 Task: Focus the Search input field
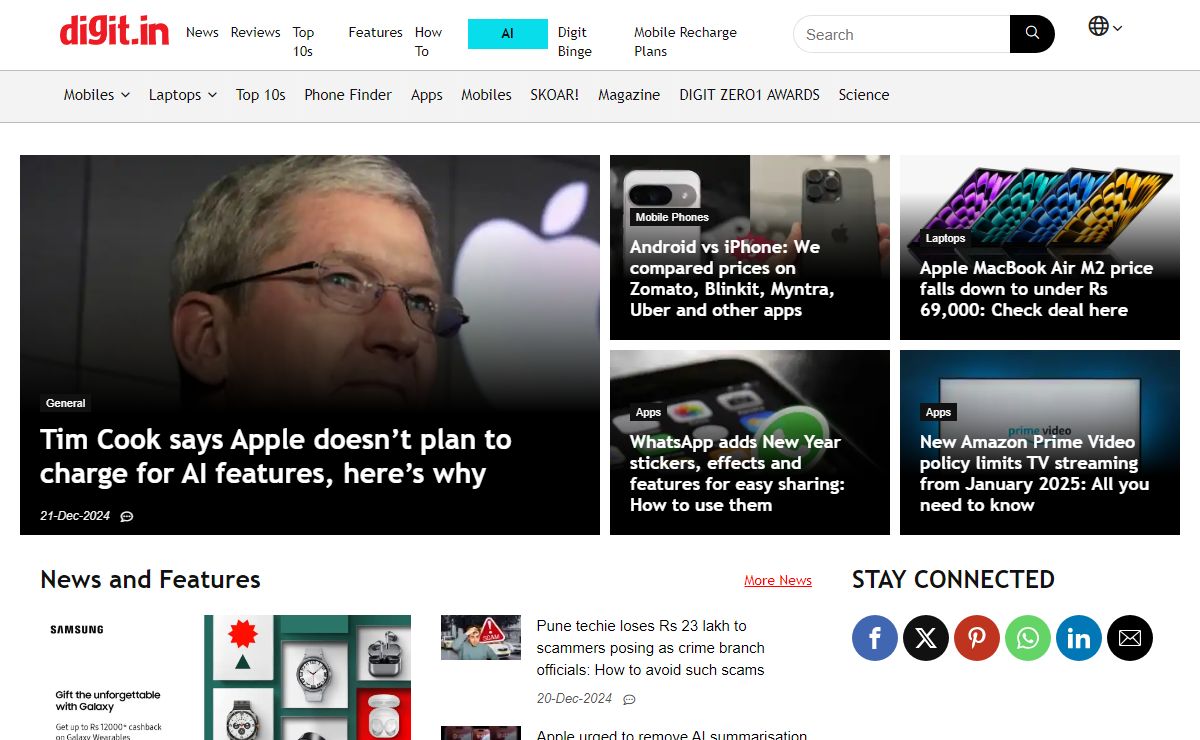[x=901, y=34]
